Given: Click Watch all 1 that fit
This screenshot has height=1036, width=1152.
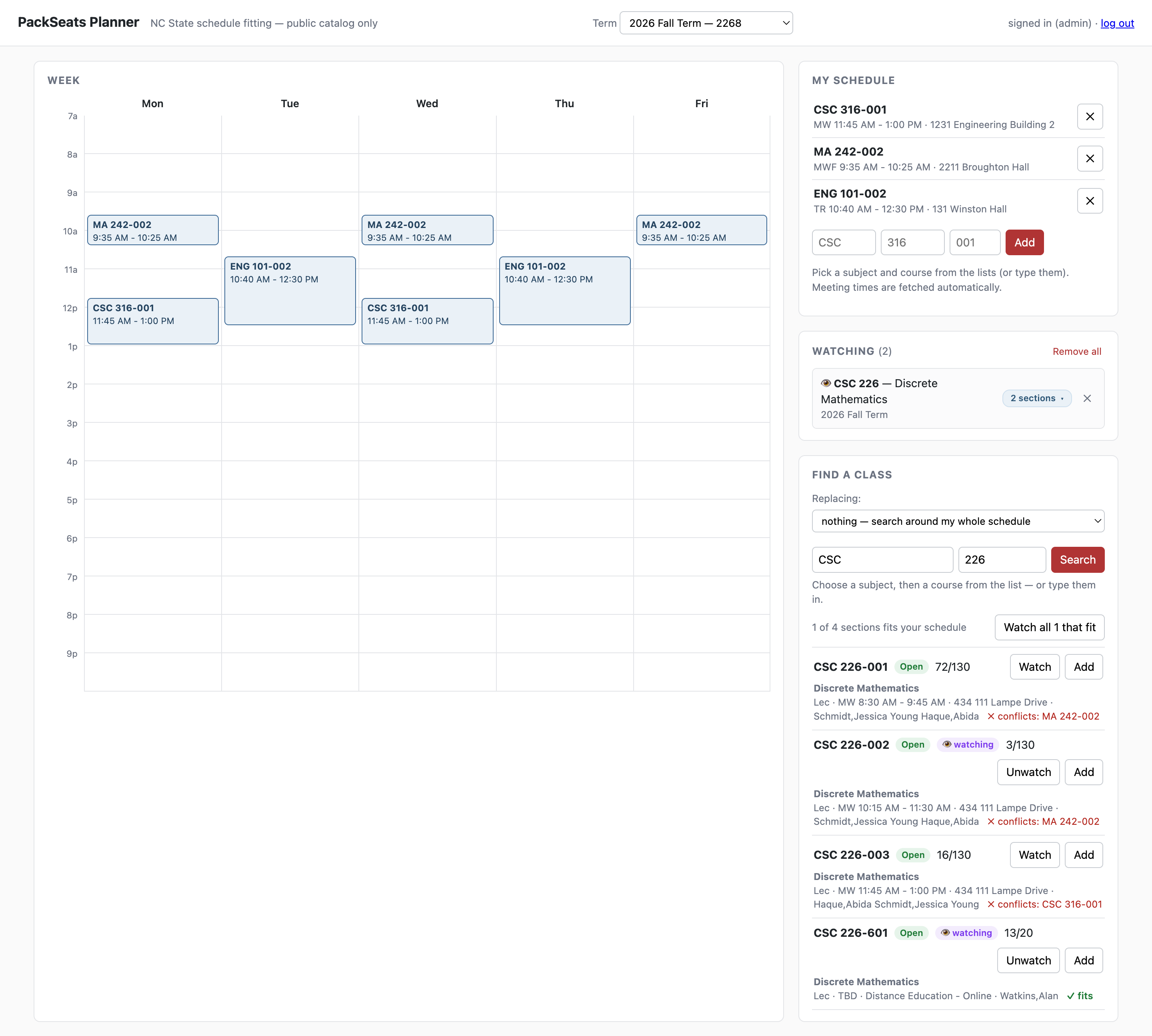Looking at the screenshot, I should tap(1049, 627).
